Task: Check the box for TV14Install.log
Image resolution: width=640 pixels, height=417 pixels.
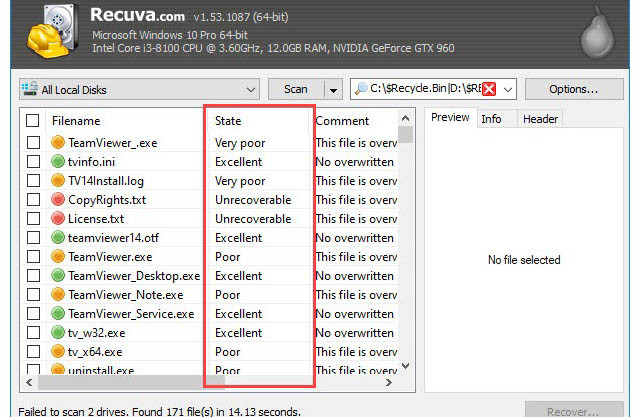Action: 33,180
